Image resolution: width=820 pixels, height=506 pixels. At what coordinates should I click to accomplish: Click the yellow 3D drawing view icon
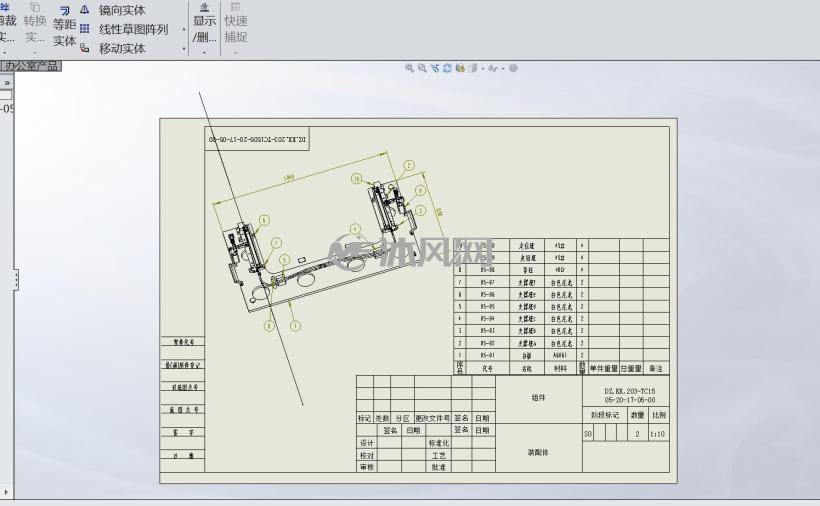click(460, 68)
